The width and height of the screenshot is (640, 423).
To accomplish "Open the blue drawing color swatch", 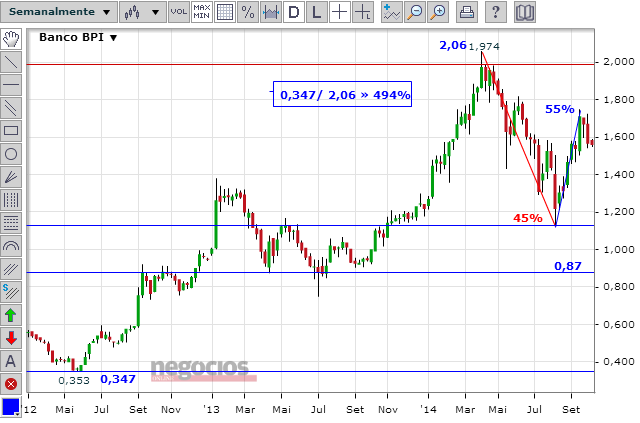I will [10, 407].
